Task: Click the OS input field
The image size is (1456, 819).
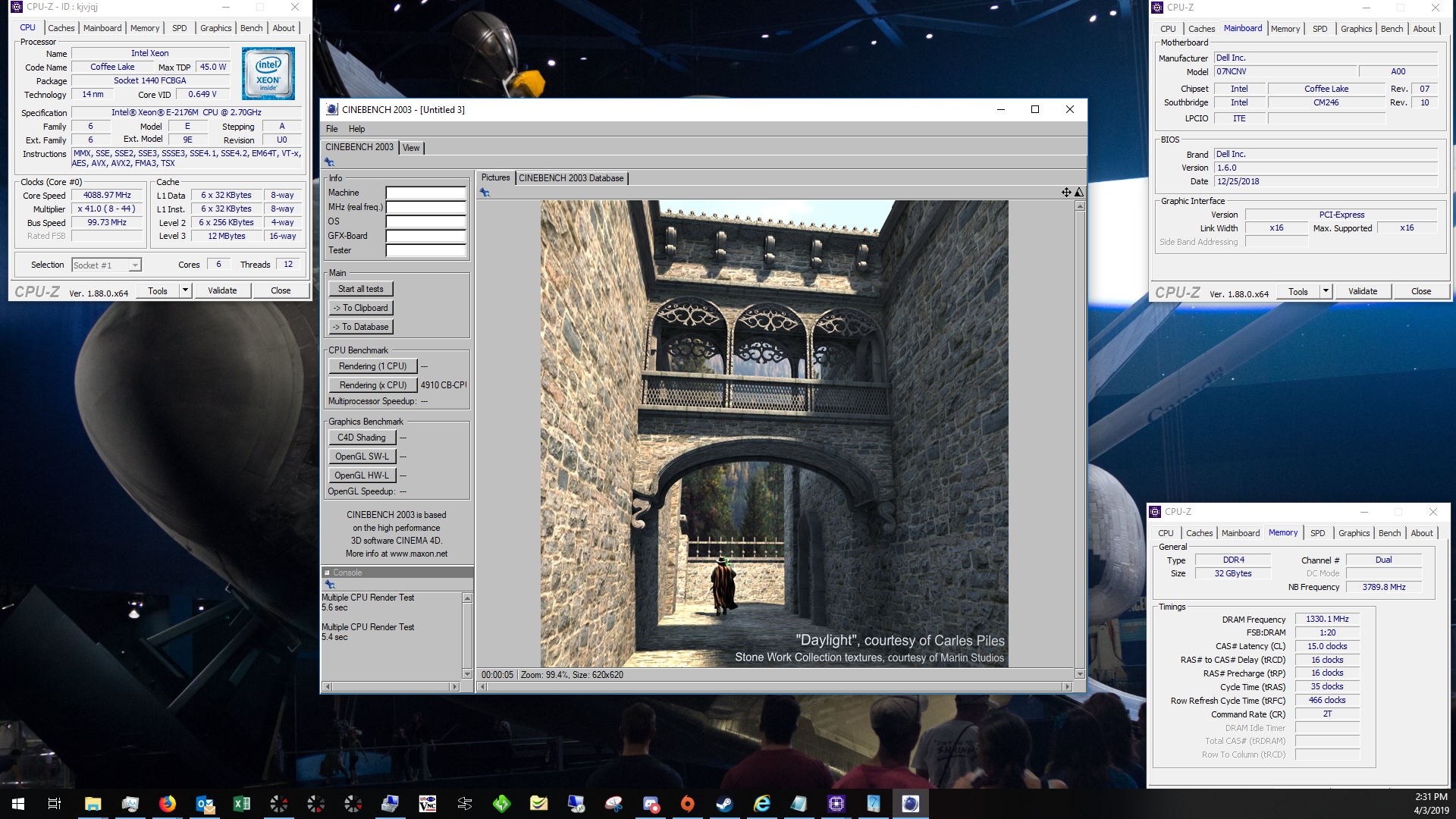Action: click(426, 221)
